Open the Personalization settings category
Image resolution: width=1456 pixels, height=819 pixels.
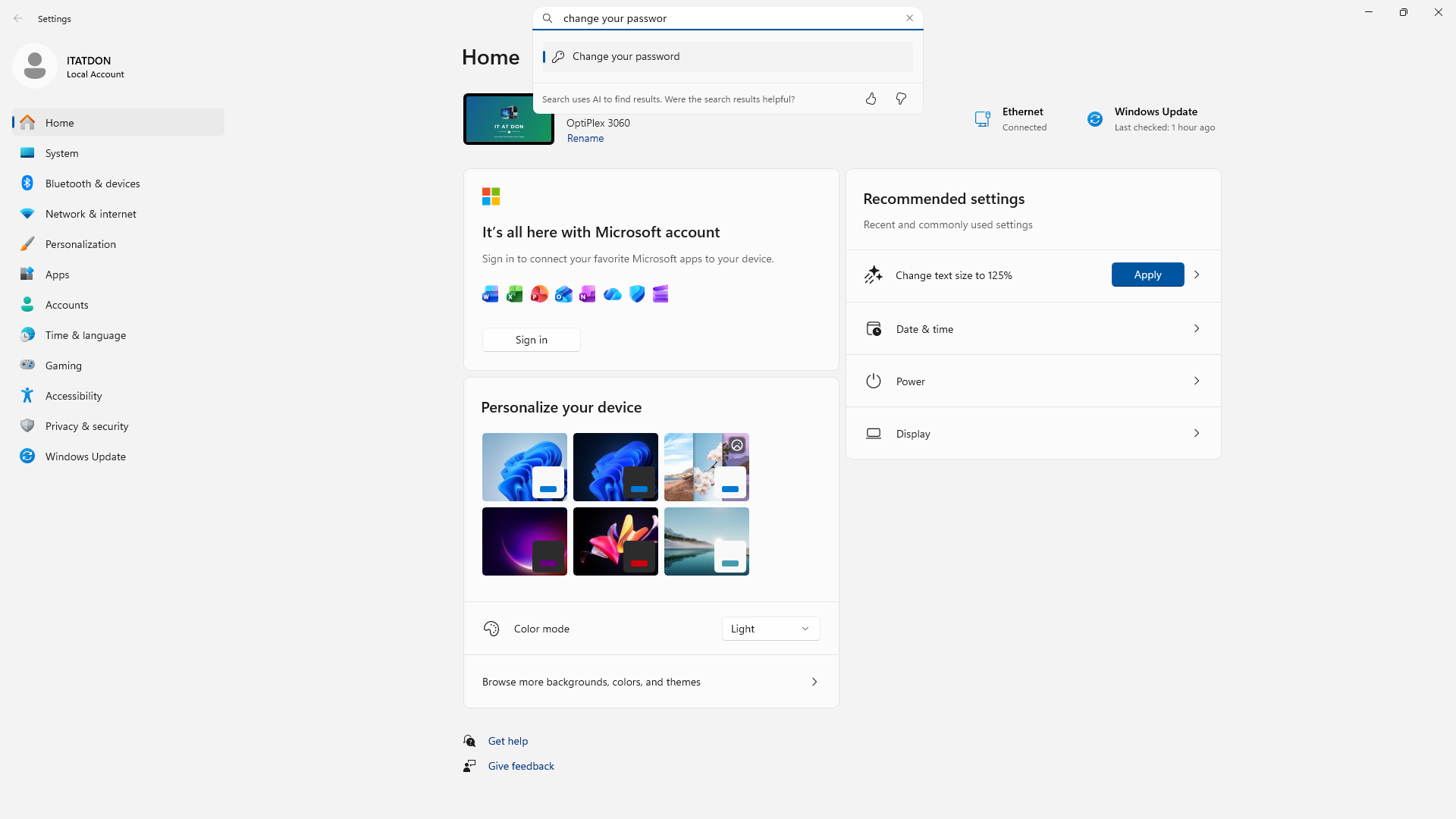(80, 244)
